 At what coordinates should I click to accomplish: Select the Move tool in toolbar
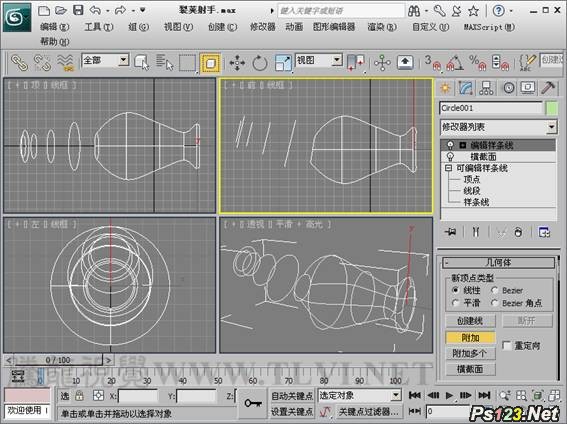pyautogui.click(x=237, y=63)
